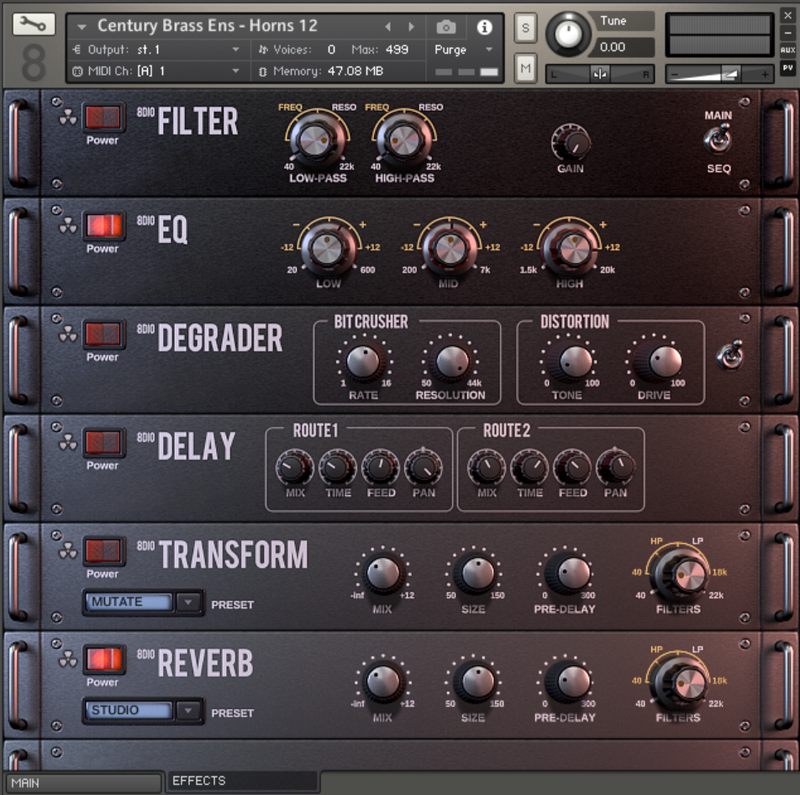Click the snapshot camera icon
The height and width of the screenshot is (795, 800).
pos(446,27)
